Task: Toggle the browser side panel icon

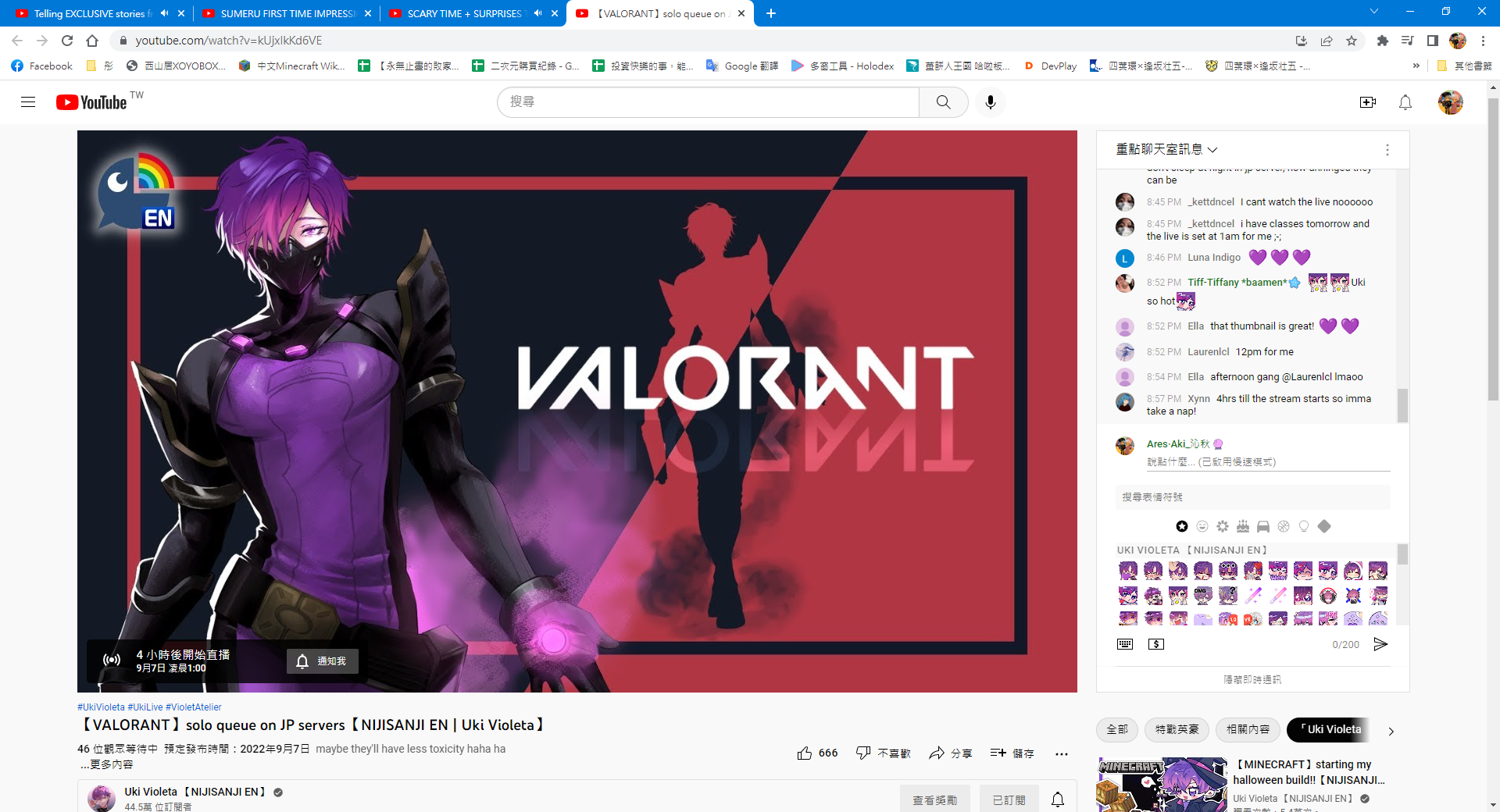Action: point(1432,41)
